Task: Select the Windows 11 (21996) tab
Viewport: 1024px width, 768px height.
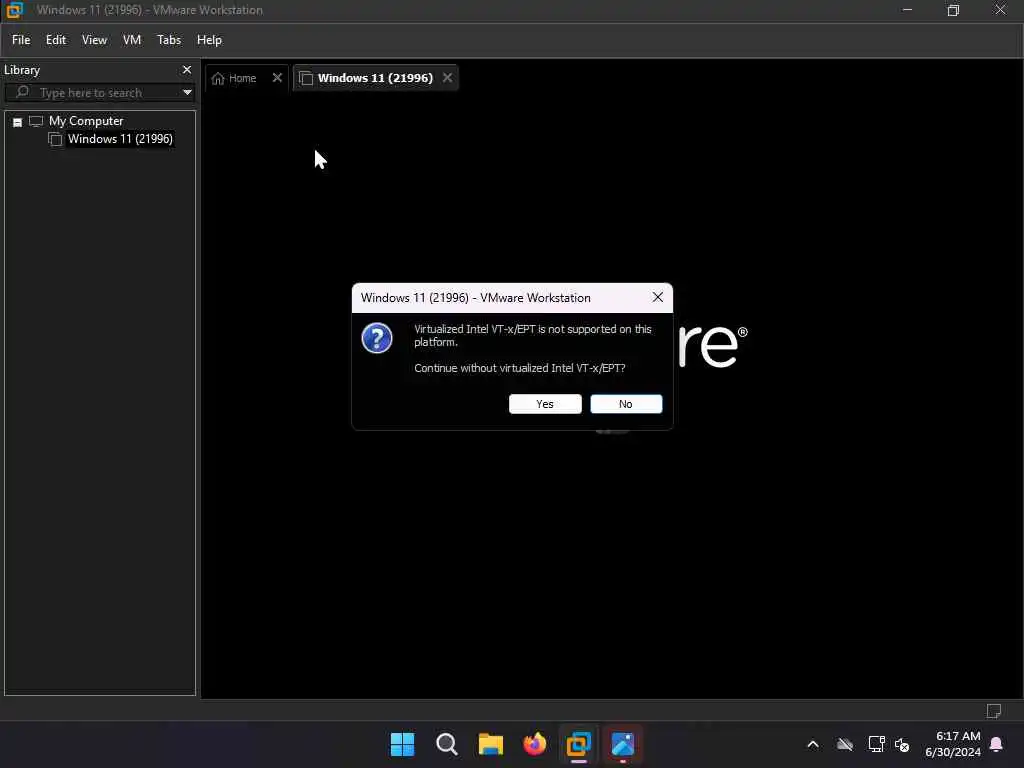Action: 375,78
